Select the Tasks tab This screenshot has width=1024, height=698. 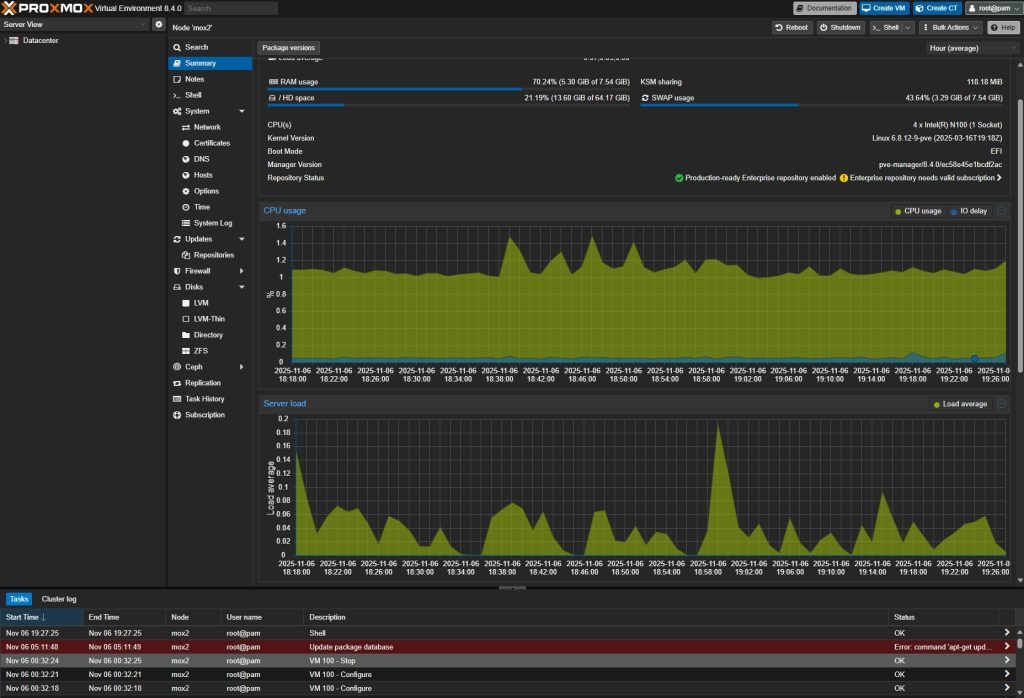19,599
